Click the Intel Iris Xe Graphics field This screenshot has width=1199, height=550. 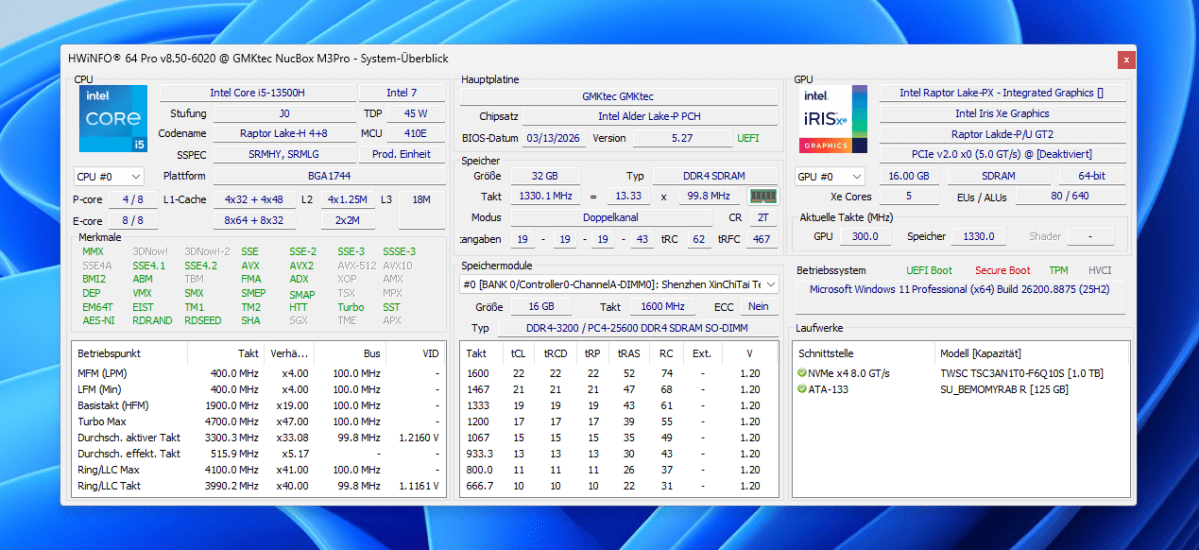tap(1002, 113)
